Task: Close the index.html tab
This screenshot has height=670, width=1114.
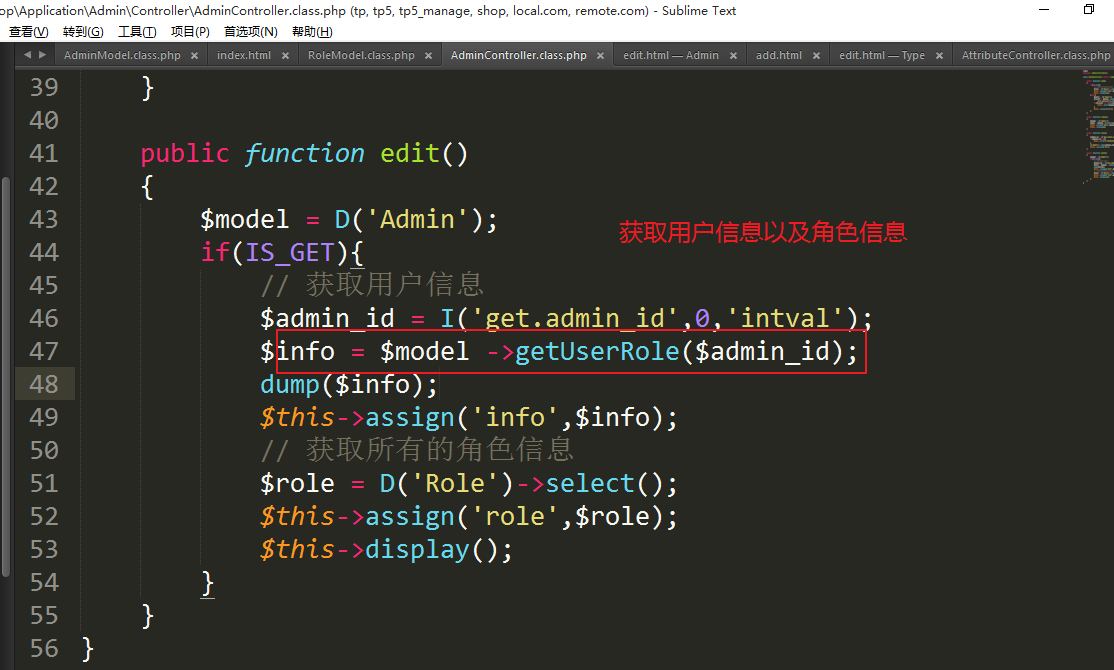Action: tap(283, 56)
